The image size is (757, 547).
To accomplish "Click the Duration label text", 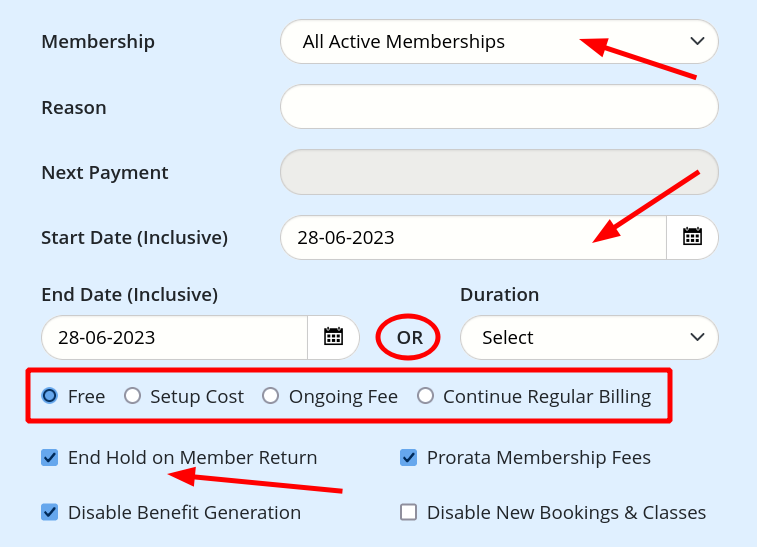I will [499, 294].
